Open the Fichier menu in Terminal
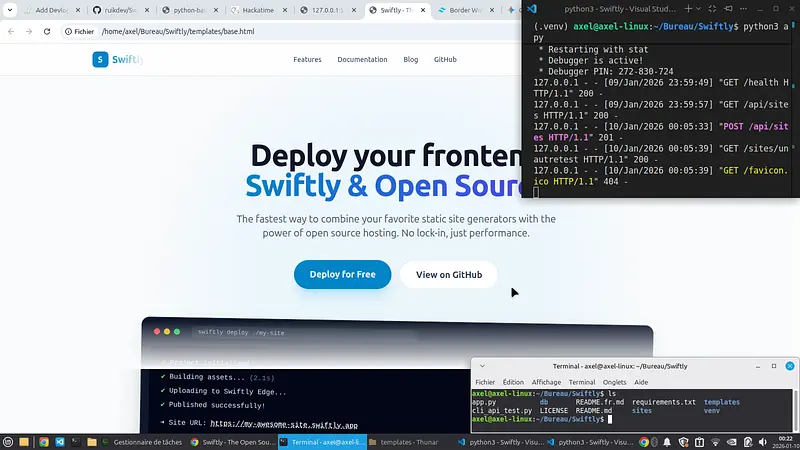 point(485,382)
